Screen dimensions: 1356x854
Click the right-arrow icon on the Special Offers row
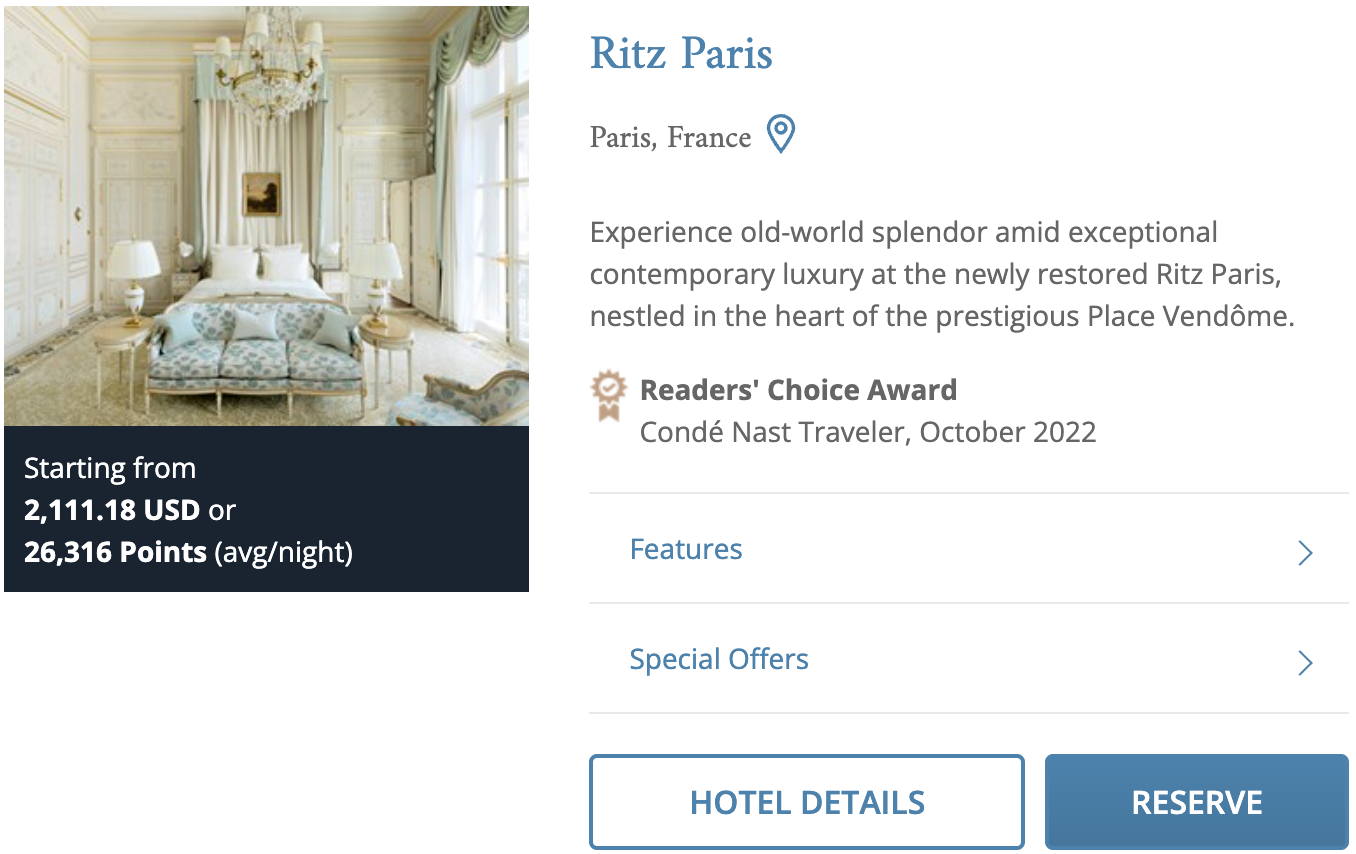[1304, 662]
